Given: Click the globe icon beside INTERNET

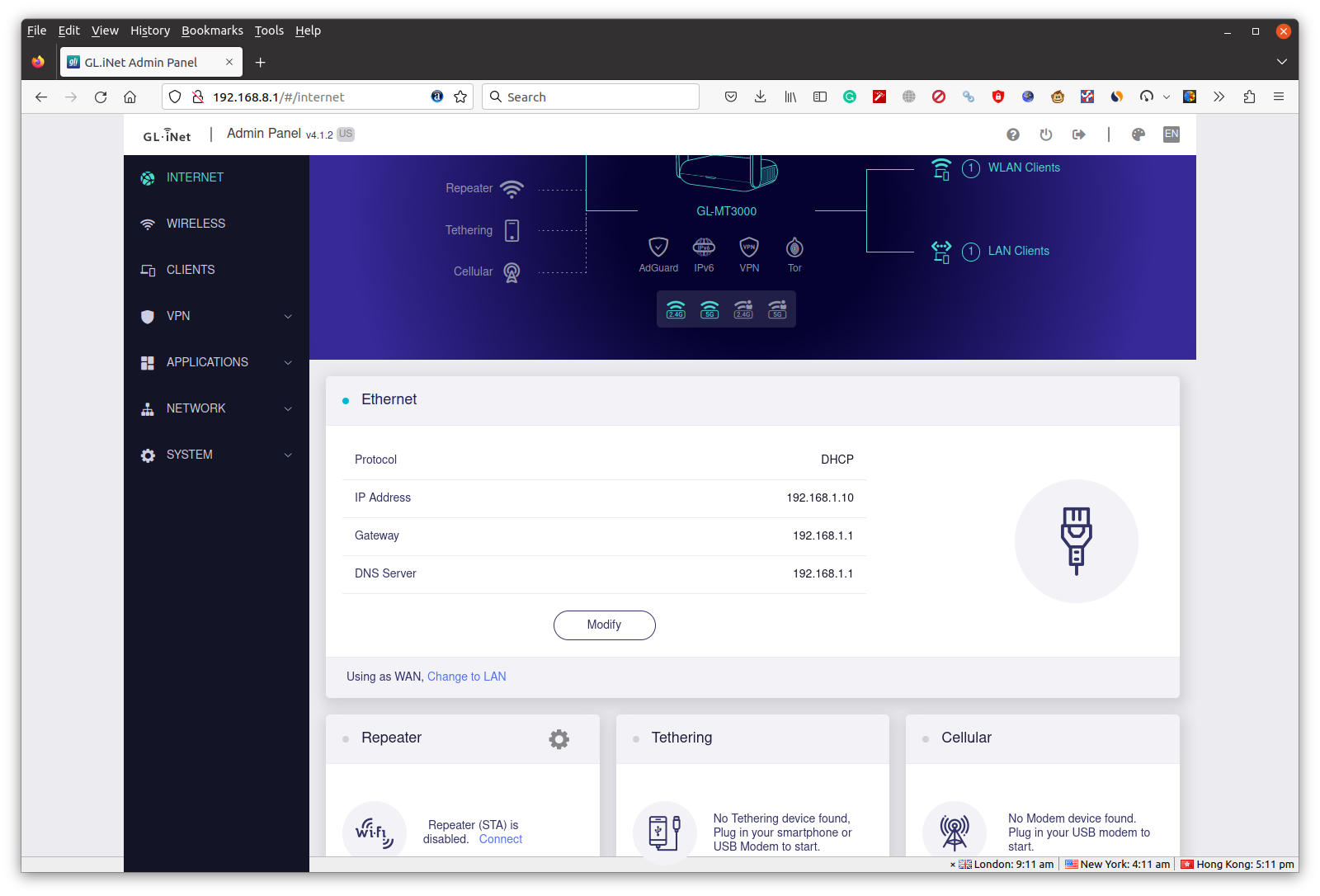Looking at the screenshot, I should click(148, 178).
